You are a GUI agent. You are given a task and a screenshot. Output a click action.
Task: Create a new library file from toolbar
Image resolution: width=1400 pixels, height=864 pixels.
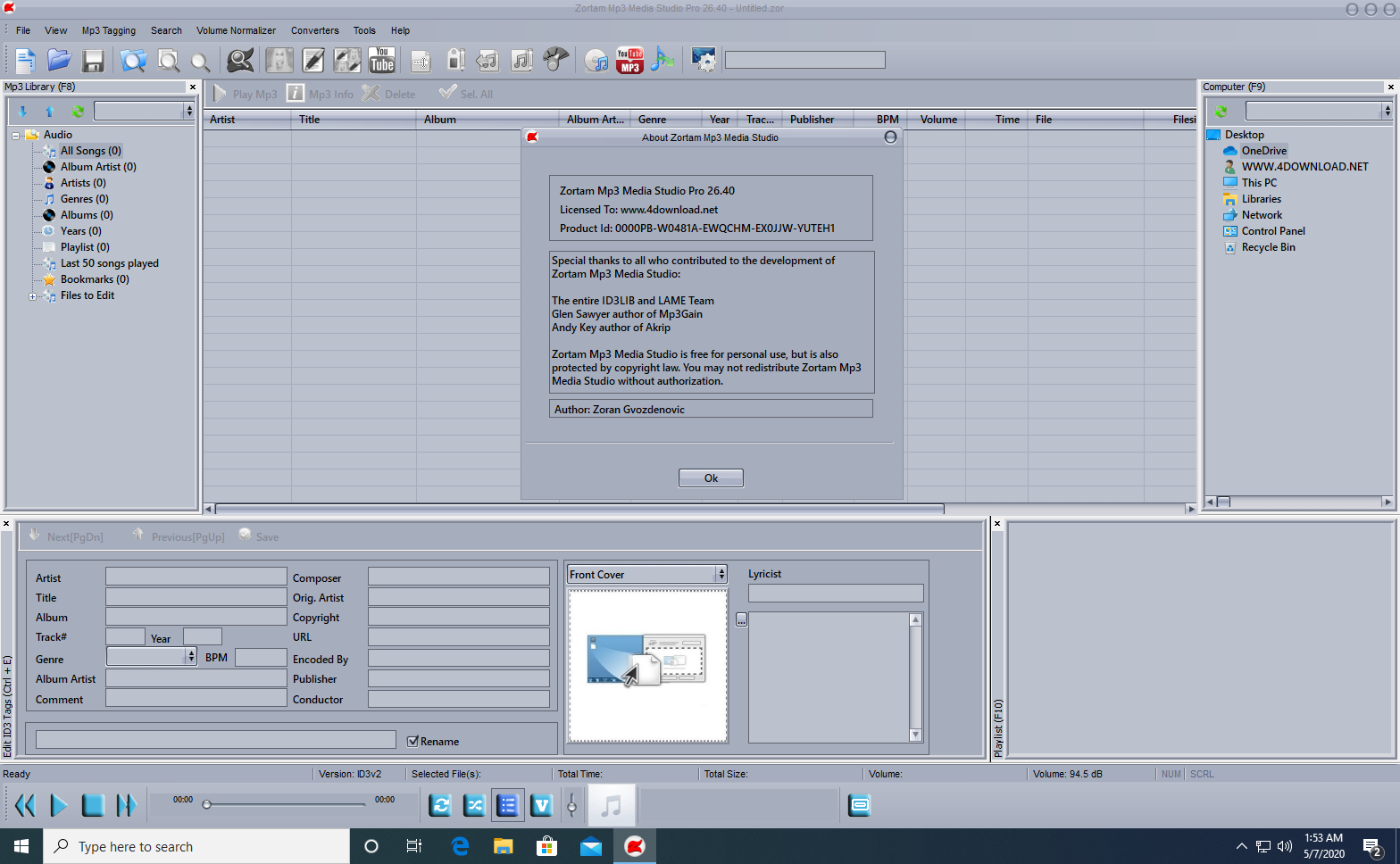tap(25, 60)
